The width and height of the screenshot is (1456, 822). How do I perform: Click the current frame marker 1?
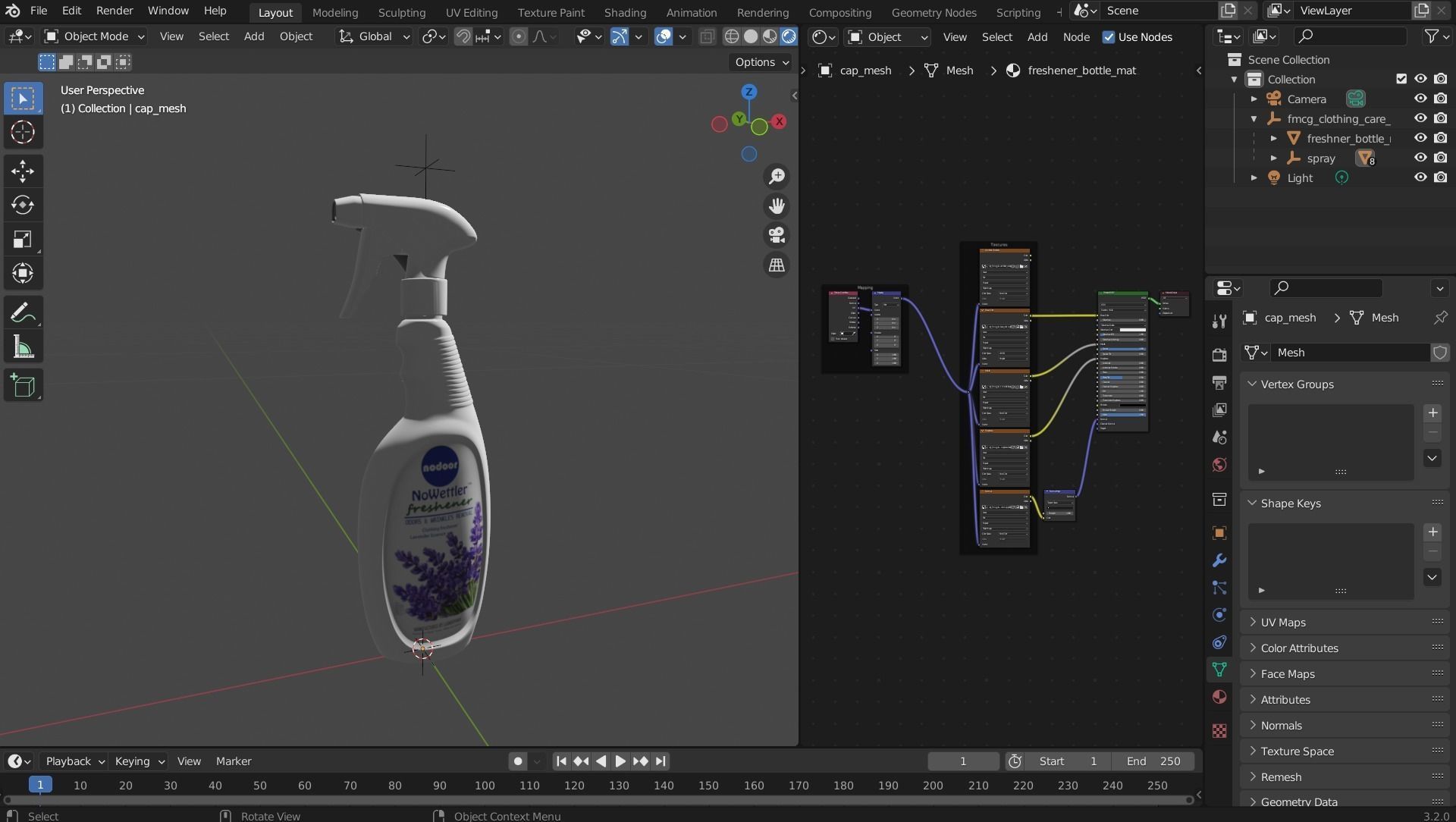coord(40,785)
